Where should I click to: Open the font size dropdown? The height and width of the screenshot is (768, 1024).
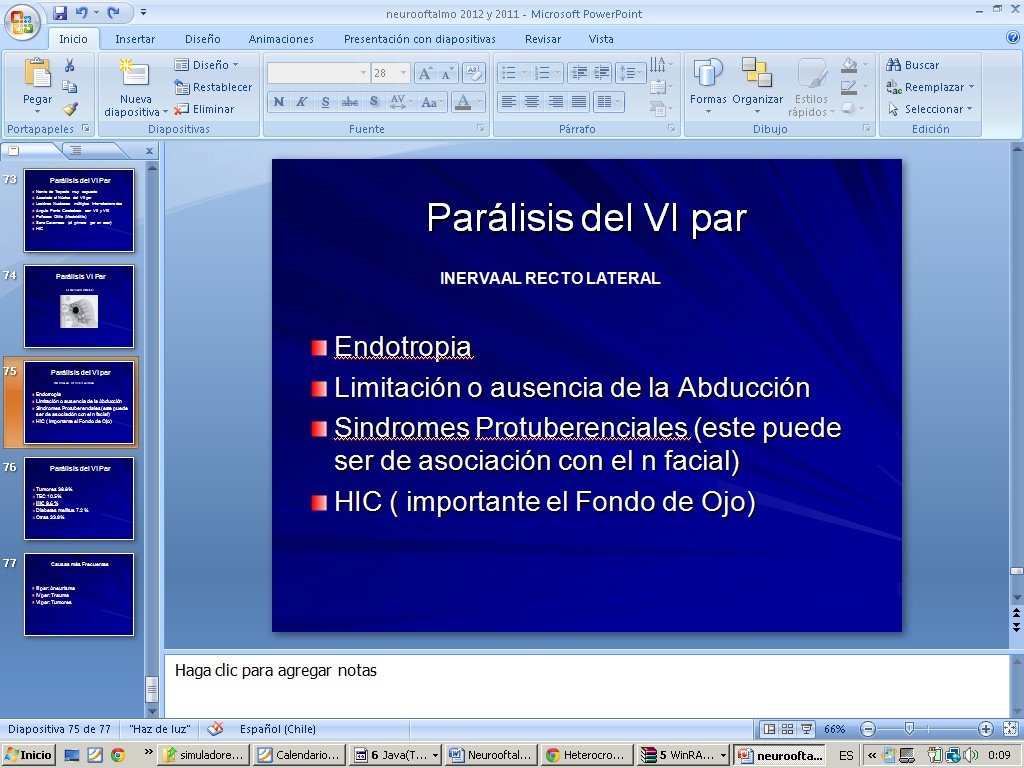pos(403,73)
